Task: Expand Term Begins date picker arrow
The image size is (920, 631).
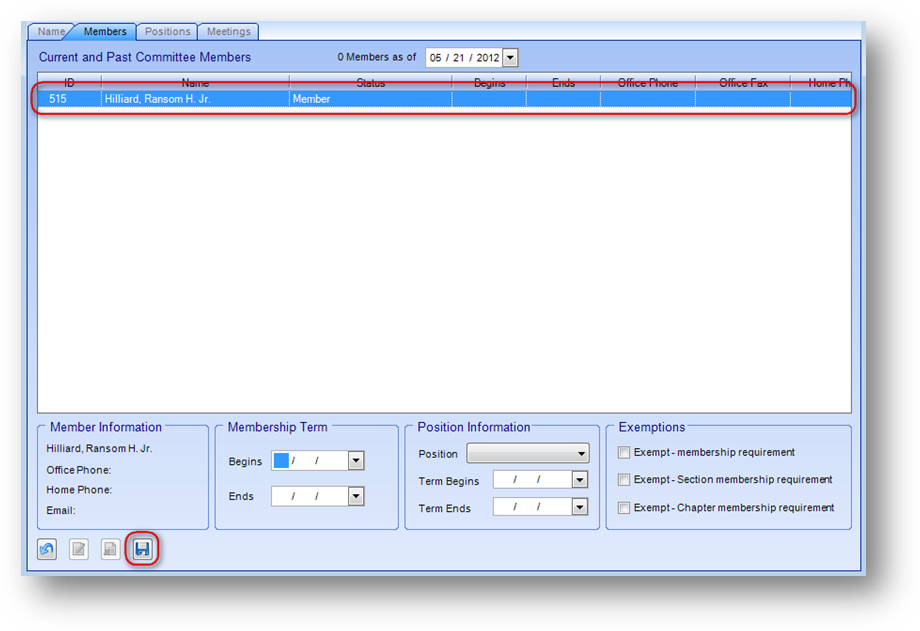Action: 580,480
